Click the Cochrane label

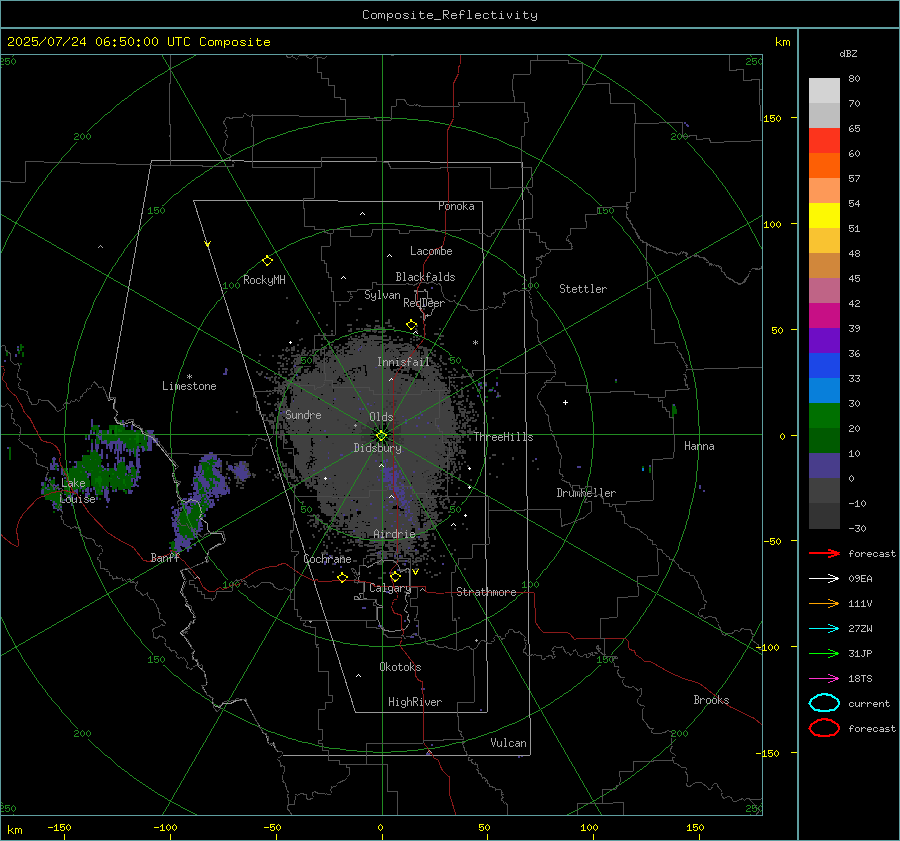[x=327, y=559]
